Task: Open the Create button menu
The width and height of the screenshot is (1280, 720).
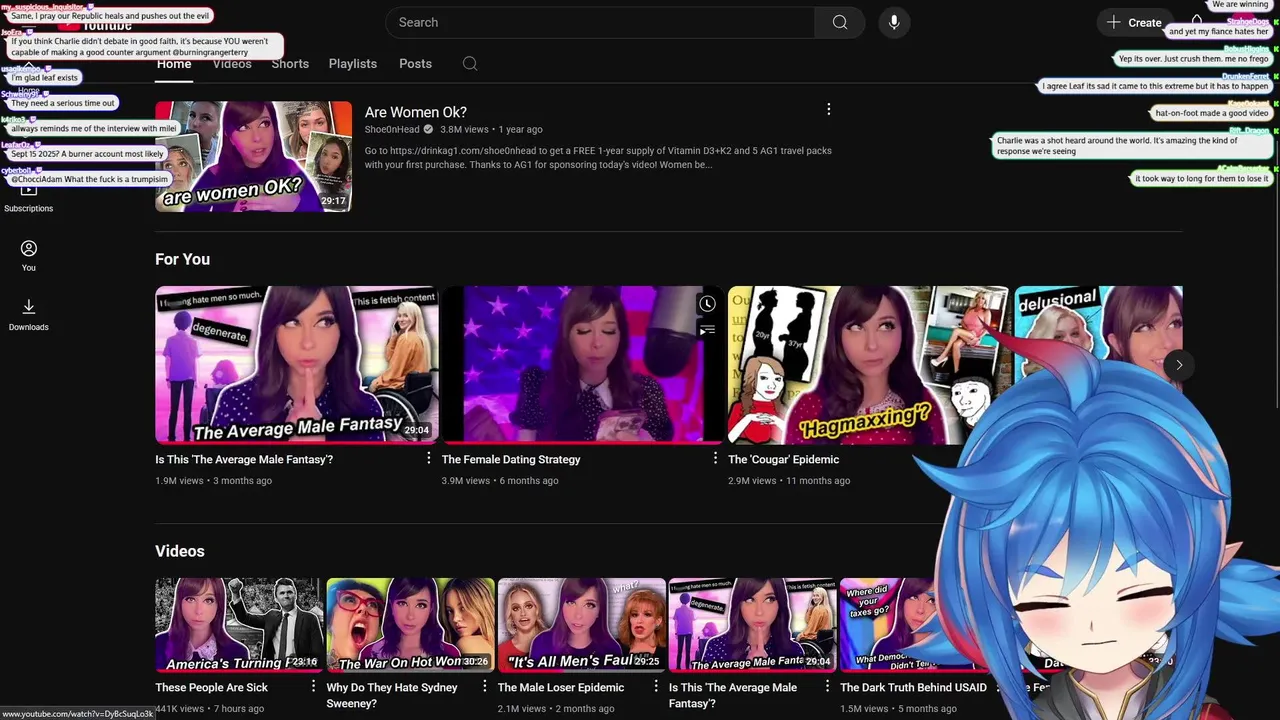Action: [1135, 22]
